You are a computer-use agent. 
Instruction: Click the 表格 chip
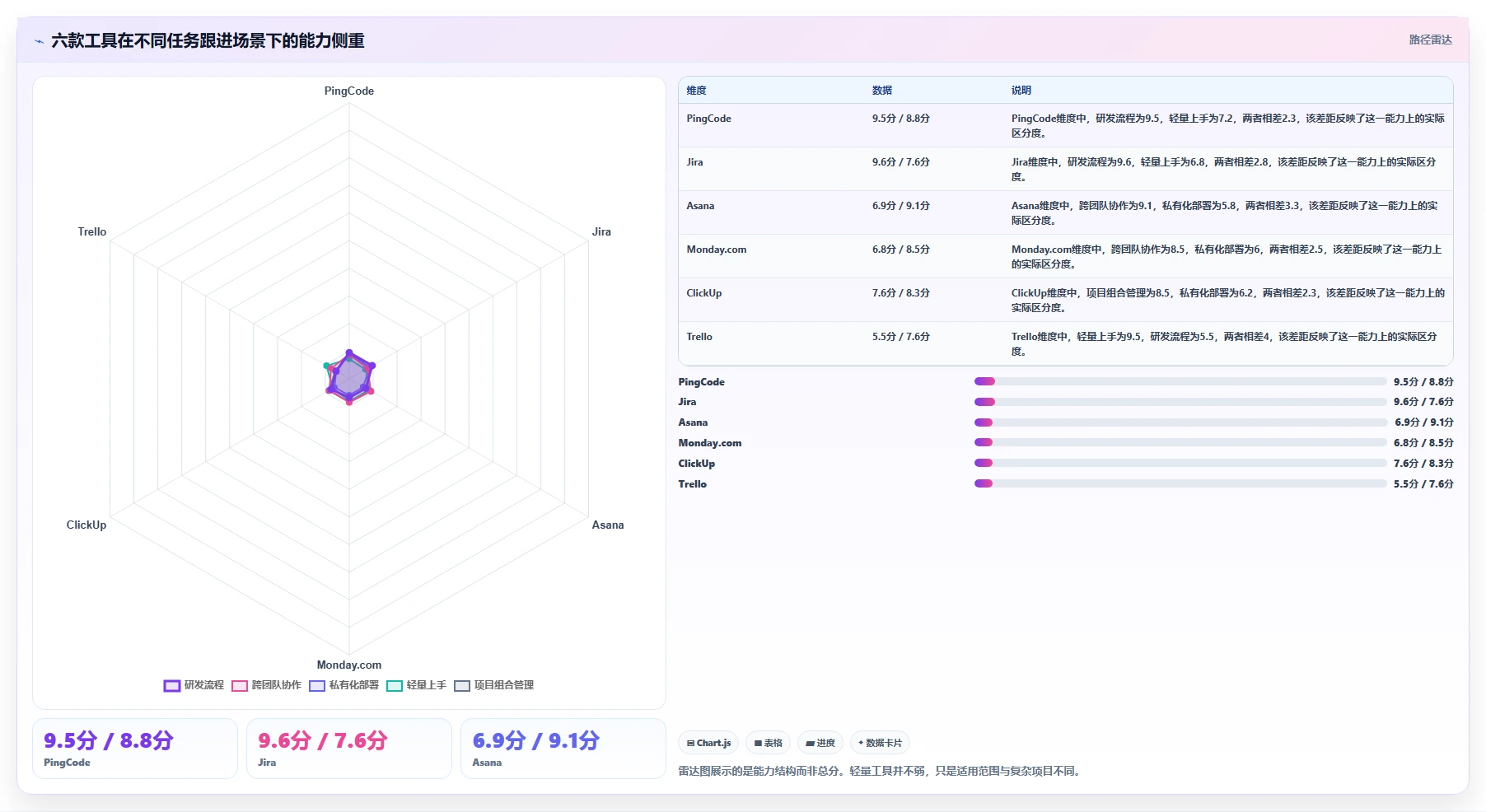pos(768,743)
